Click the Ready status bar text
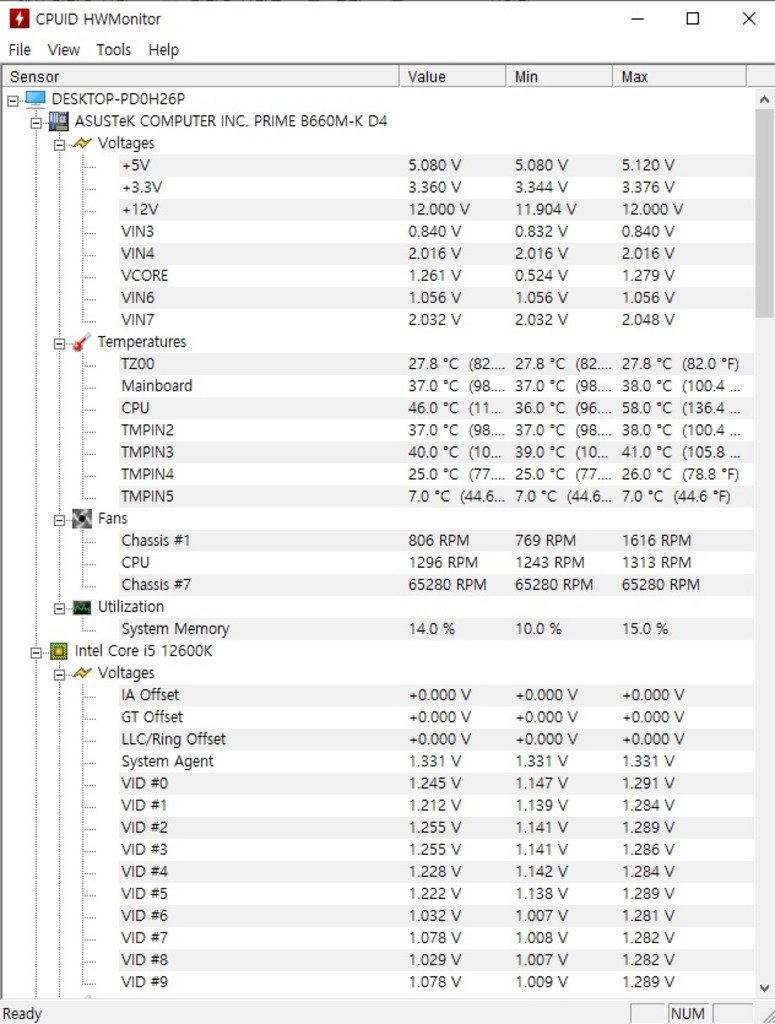This screenshot has height=1024, width=775. click(x=22, y=1014)
